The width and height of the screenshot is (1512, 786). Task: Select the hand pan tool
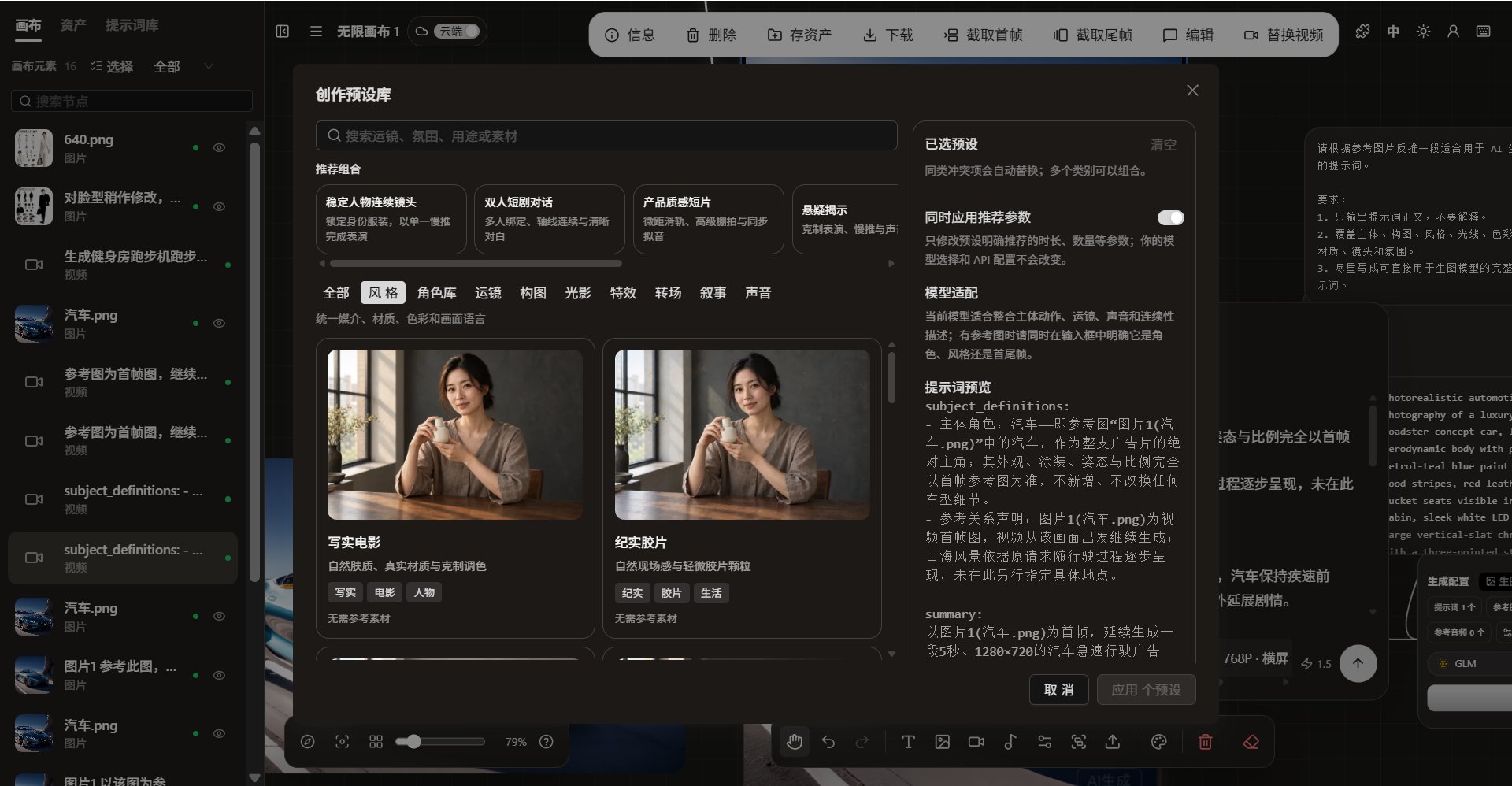795,742
